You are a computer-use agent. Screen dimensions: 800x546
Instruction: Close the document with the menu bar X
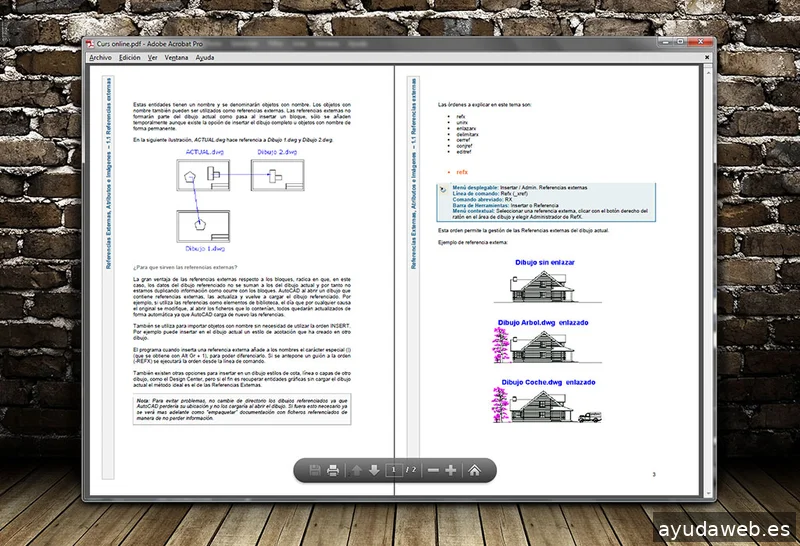click(707, 58)
